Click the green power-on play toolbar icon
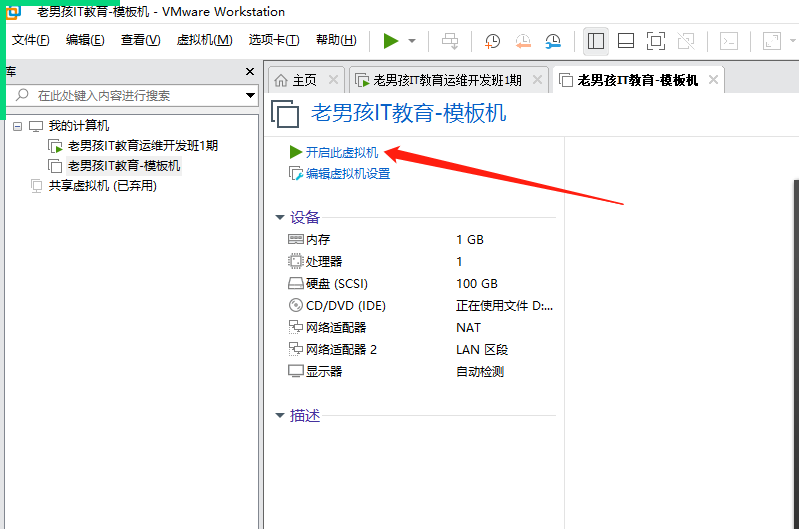This screenshot has width=799, height=529. coord(391,41)
